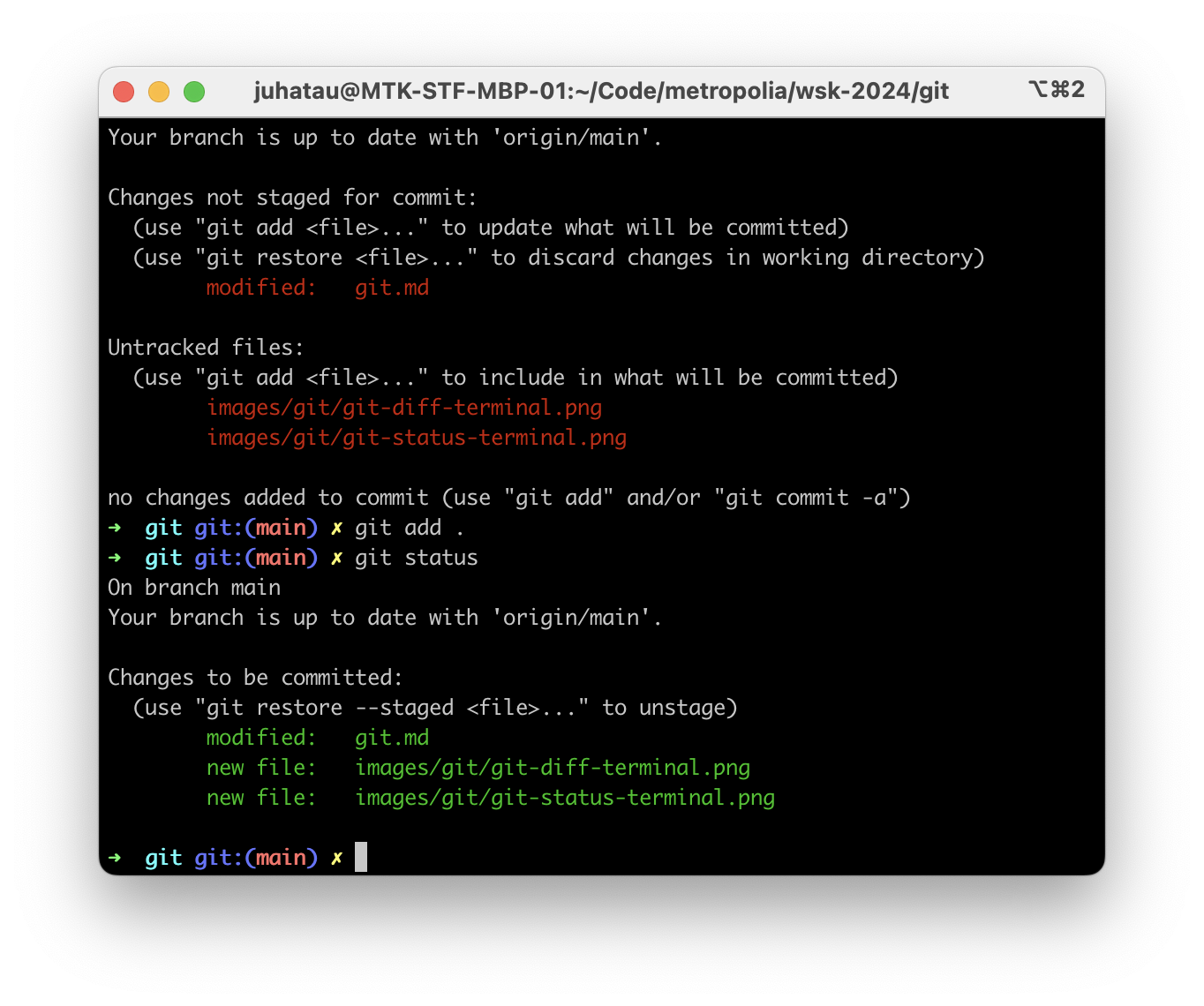Click the 'Untracked files:' heading
Image resolution: width=1204 pixels, height=1006 pixels.
click(x=206, y=348)
